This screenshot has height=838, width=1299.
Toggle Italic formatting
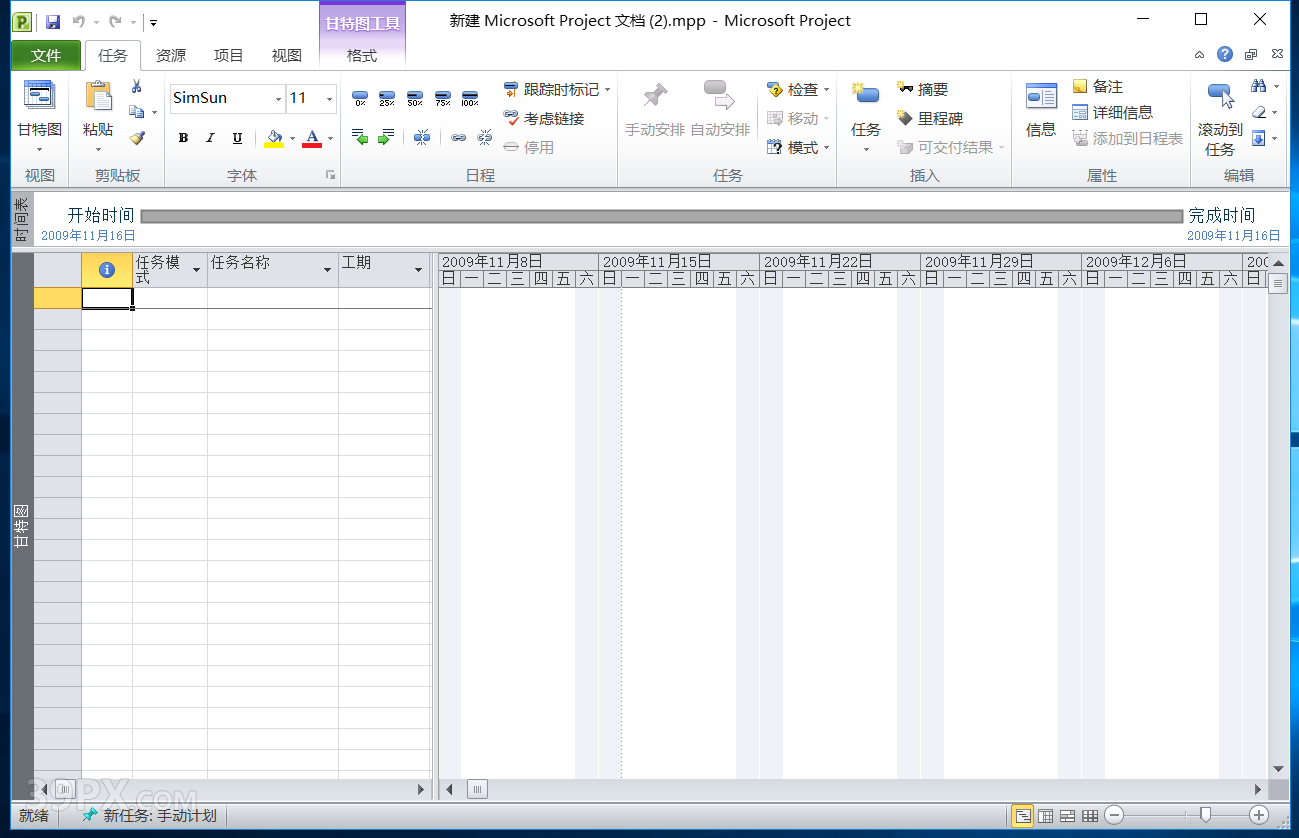coord(210,138)
